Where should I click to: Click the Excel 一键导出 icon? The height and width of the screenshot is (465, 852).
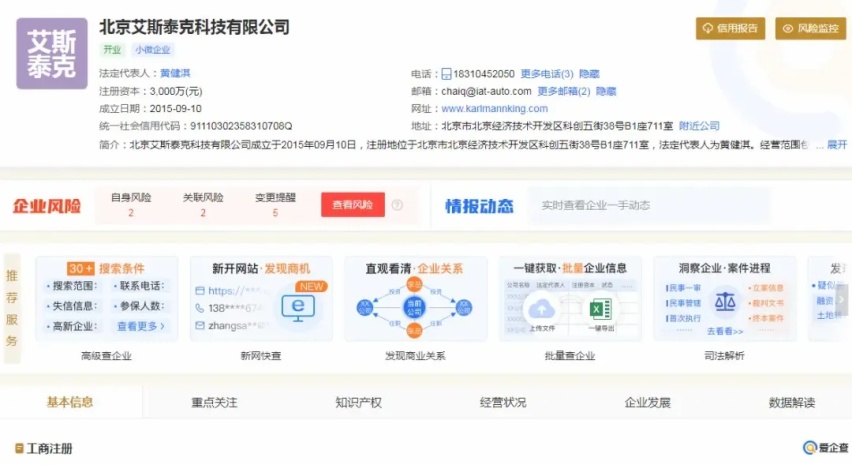point(601,310)
